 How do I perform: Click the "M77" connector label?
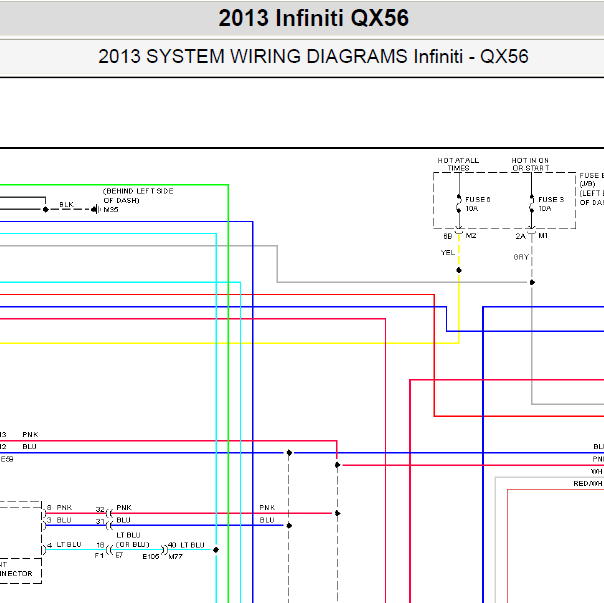tap(175, 557)
